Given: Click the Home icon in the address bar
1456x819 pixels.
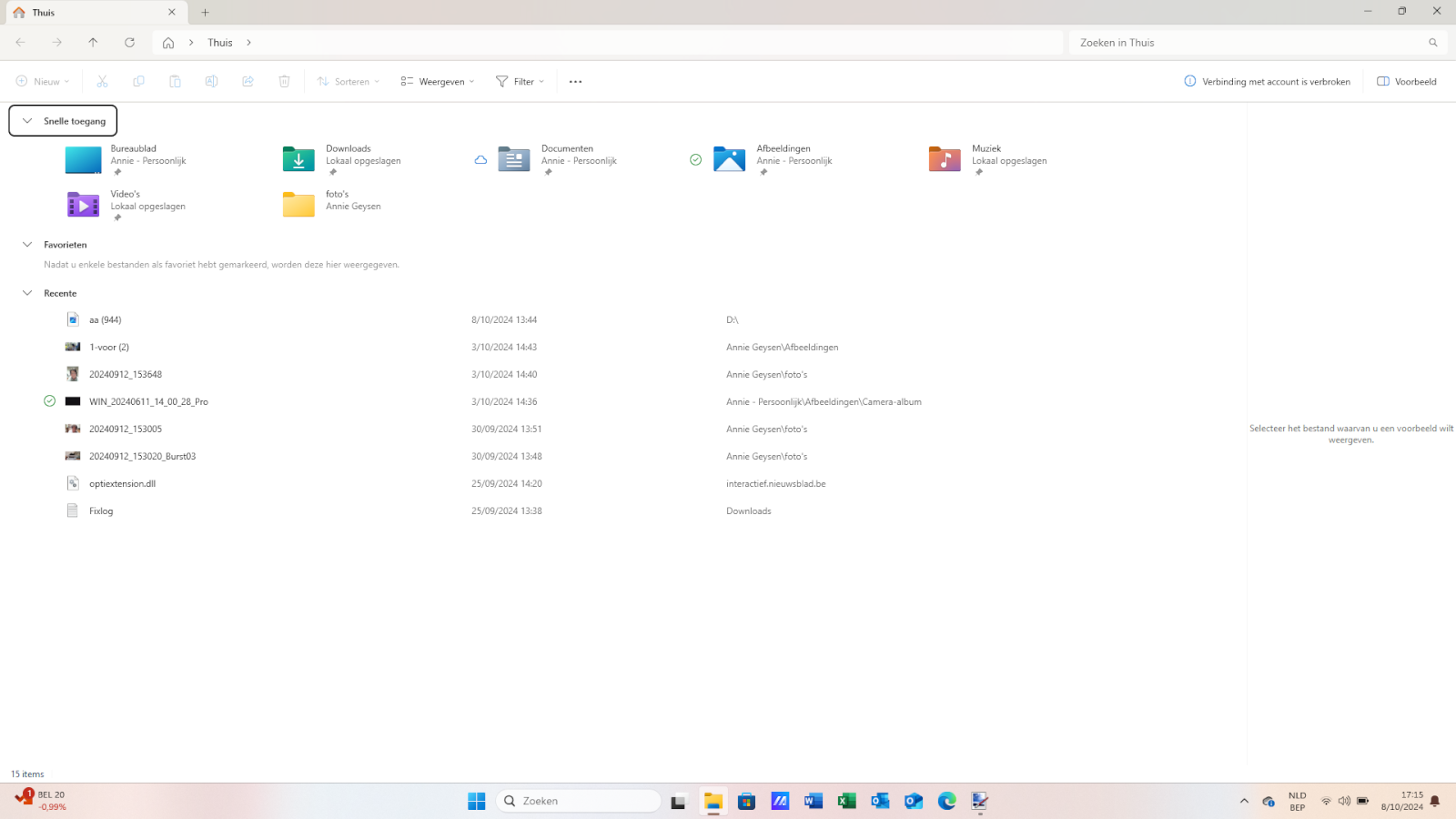Looking at the screenshot, I should coord(168,43).
